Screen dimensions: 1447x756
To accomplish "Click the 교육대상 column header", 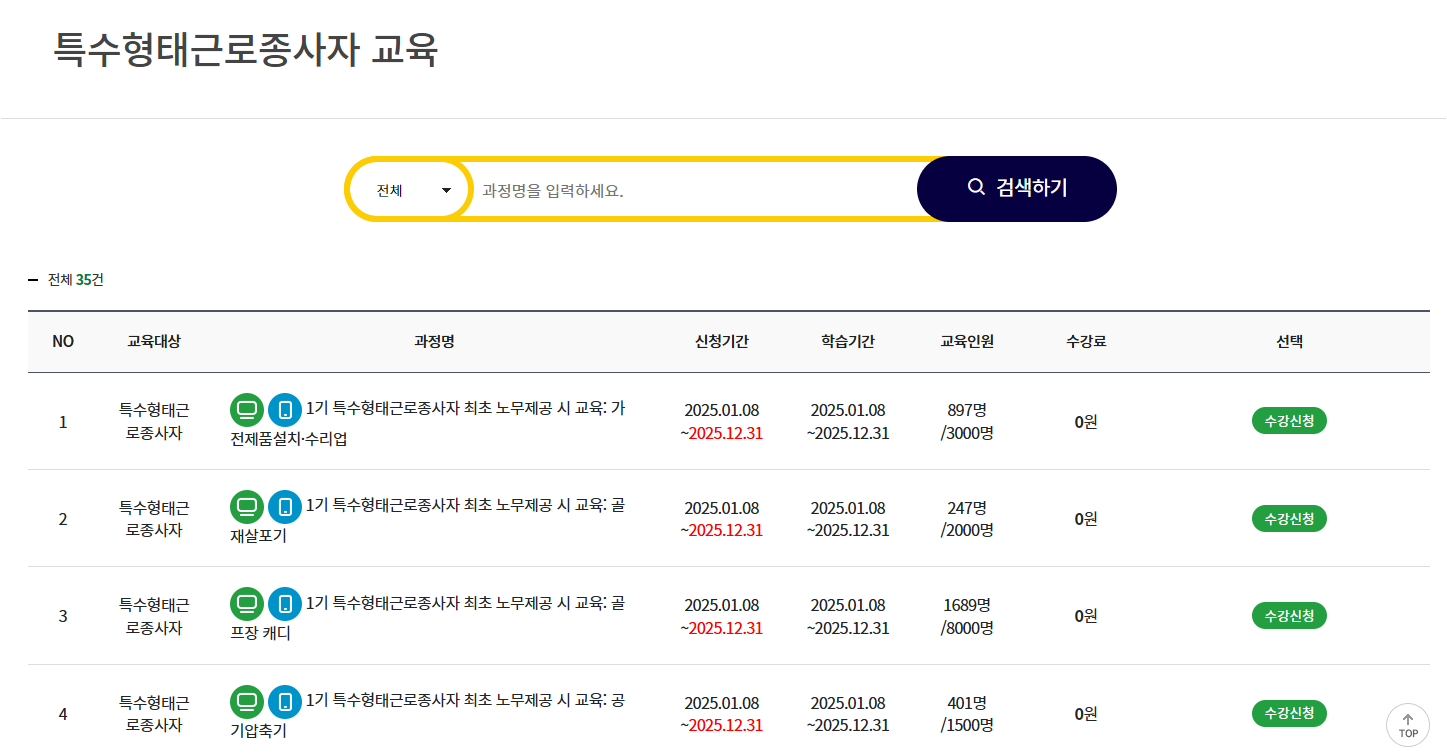I will pyautogui.click(x=154, y=341).
